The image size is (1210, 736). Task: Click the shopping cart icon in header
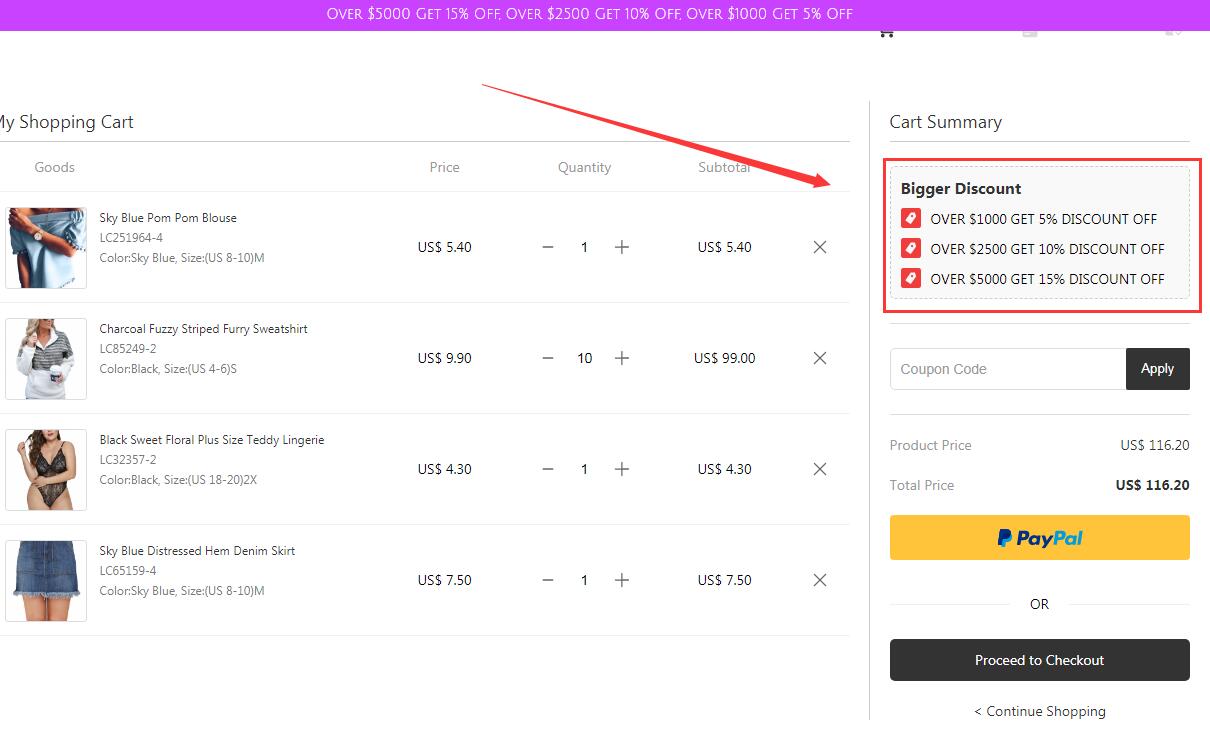click(886, 33)
